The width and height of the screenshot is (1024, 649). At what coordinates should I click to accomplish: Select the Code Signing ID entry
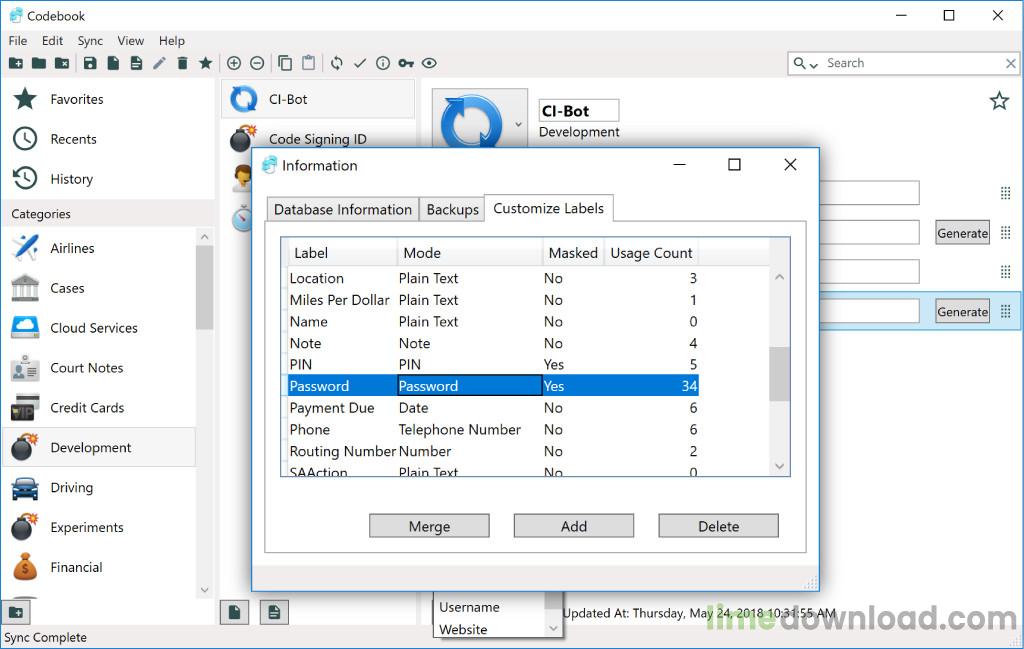pos(317,139)
